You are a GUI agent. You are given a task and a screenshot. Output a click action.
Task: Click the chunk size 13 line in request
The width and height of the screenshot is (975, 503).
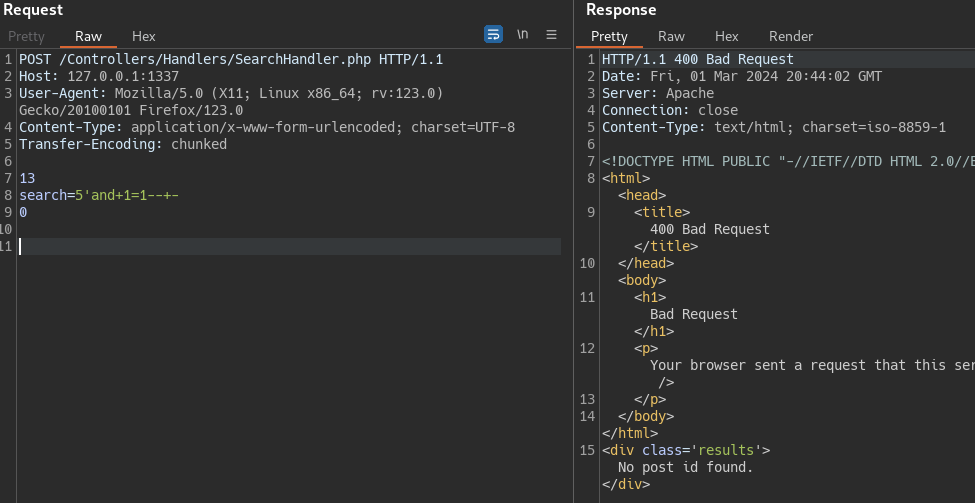pos(27,178)
